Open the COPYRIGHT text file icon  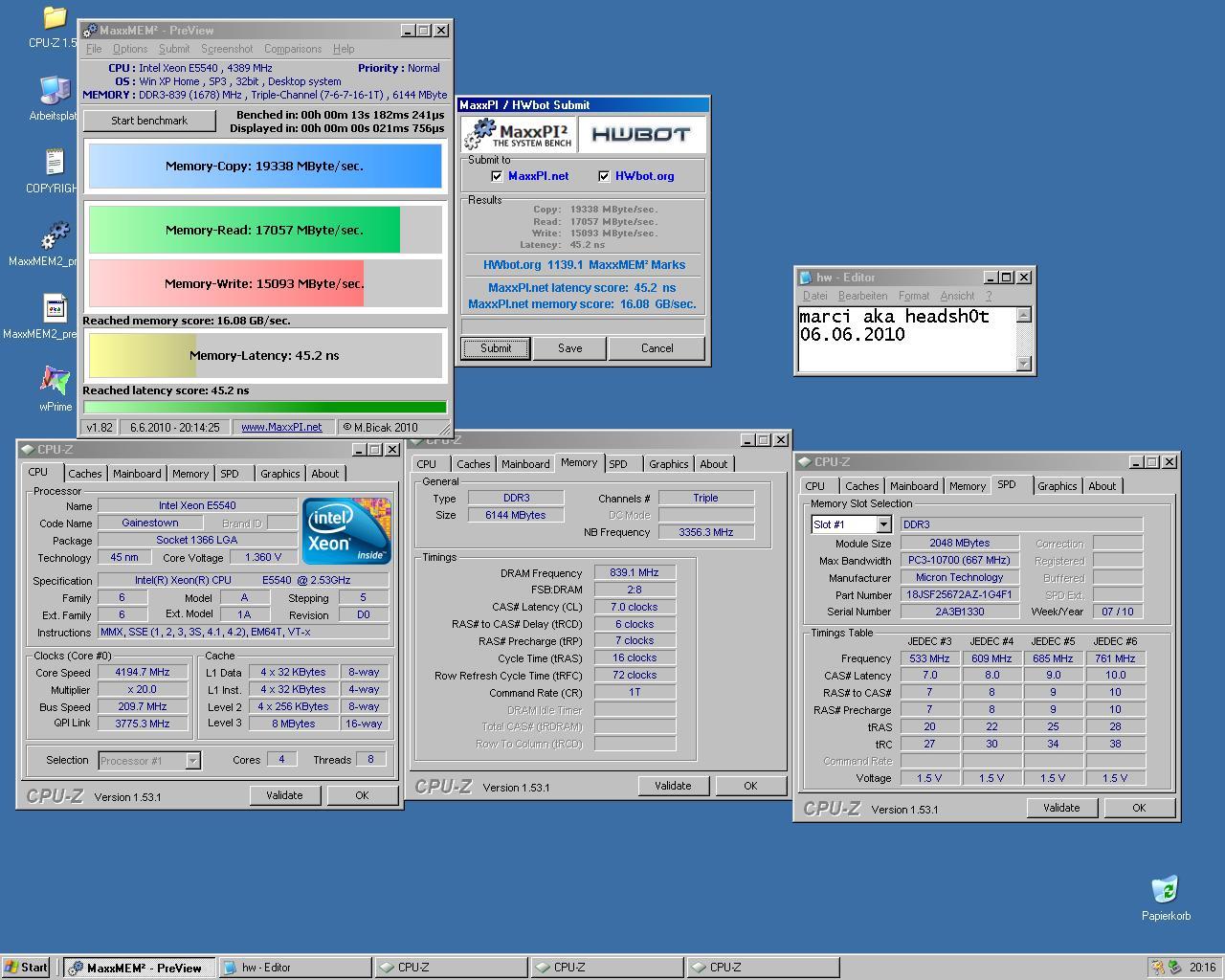coord(55,163)
